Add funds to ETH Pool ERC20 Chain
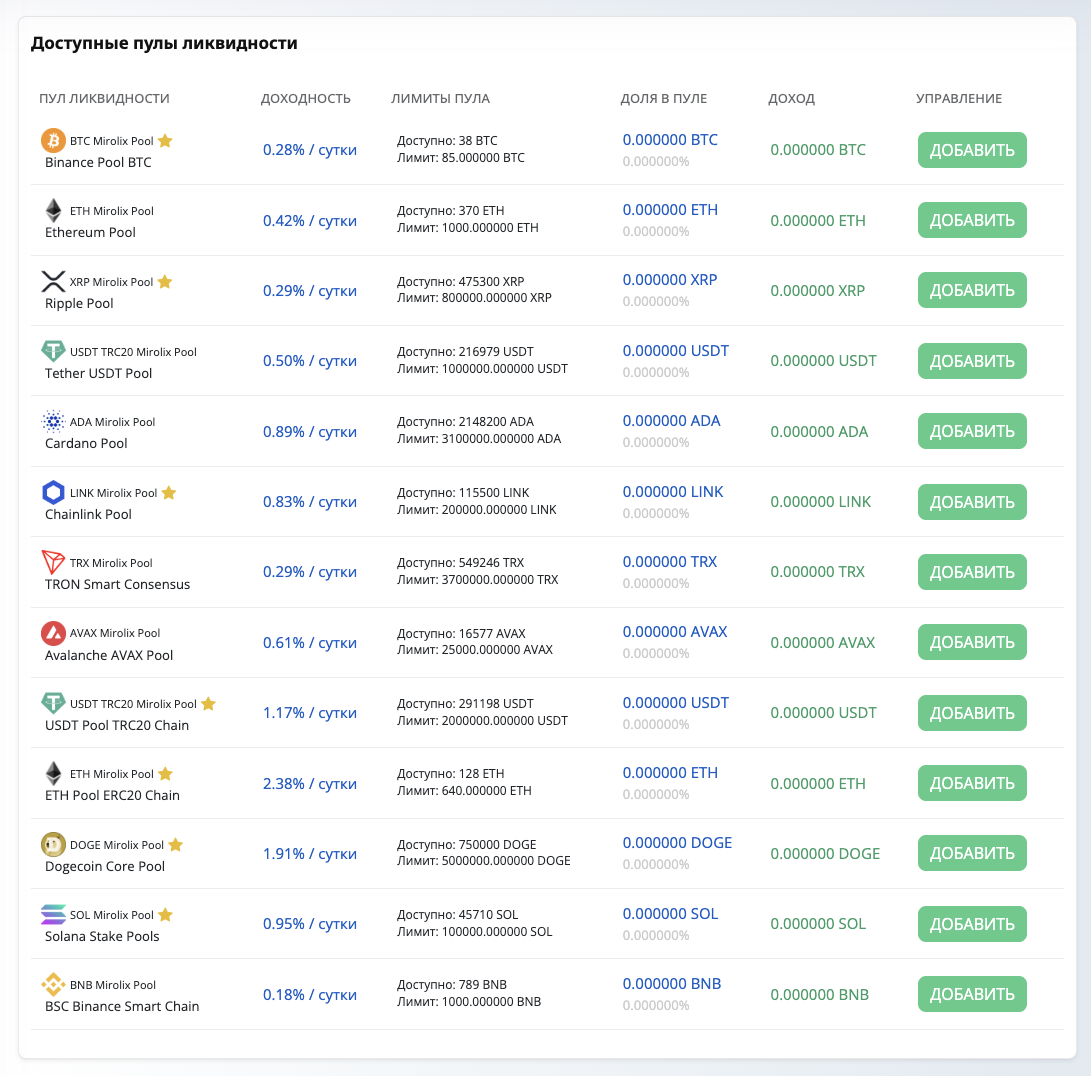 coord(972,783)
